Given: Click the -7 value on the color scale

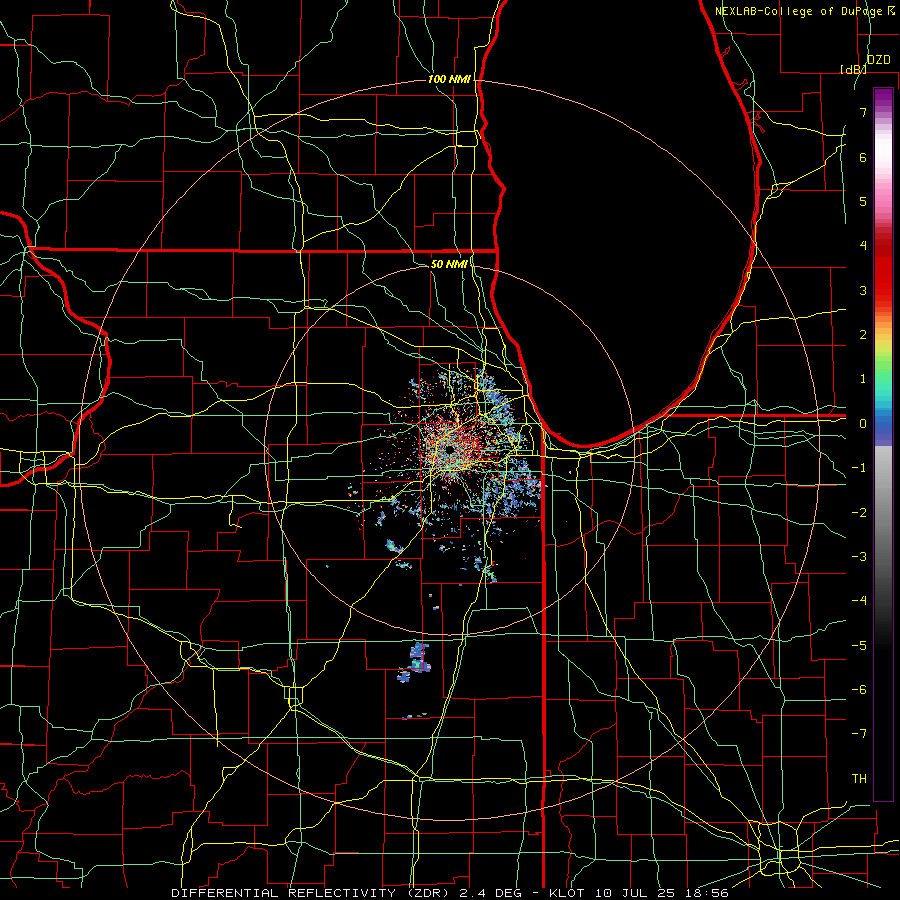Looking at the screenshot, I should tap(859, 734).
